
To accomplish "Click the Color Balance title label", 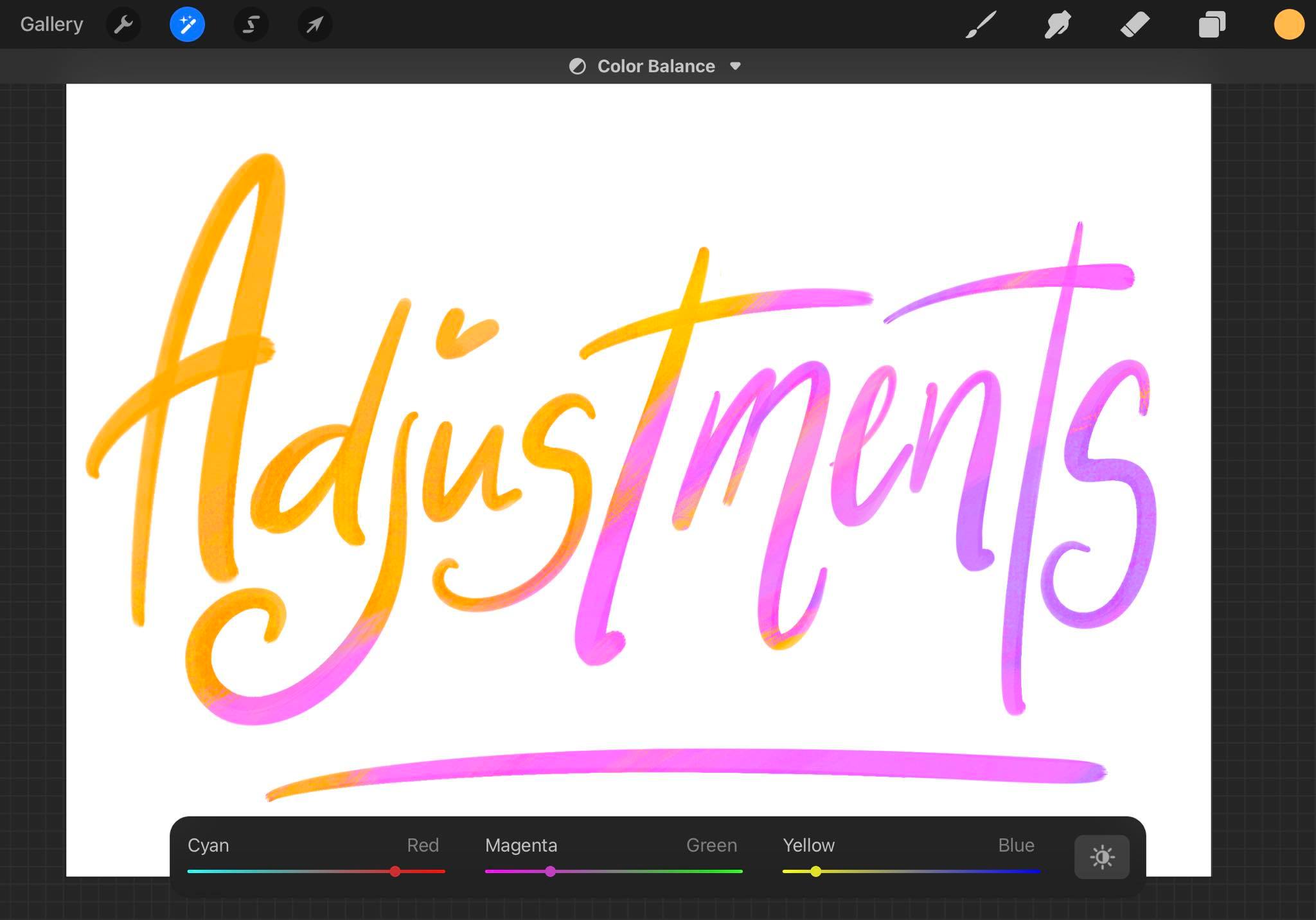I will click(655, 66).
